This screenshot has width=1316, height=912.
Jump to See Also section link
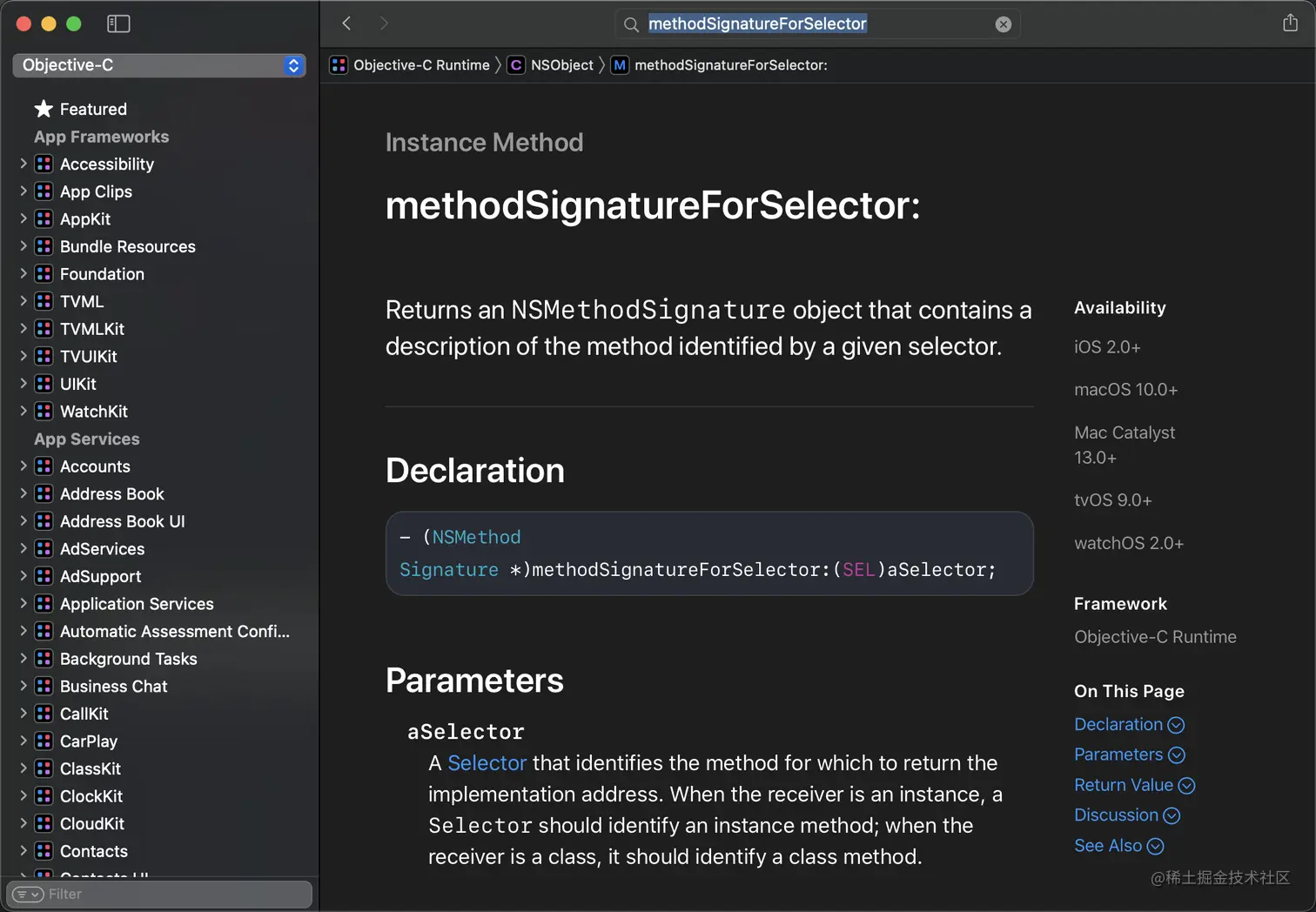(1108, 846)
